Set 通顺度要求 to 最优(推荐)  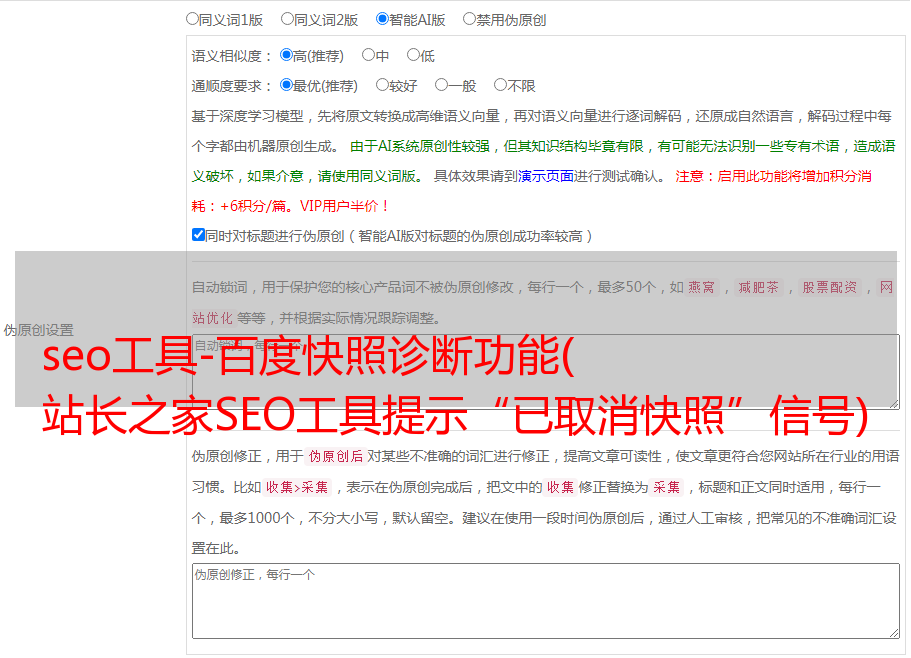point(287,86)
